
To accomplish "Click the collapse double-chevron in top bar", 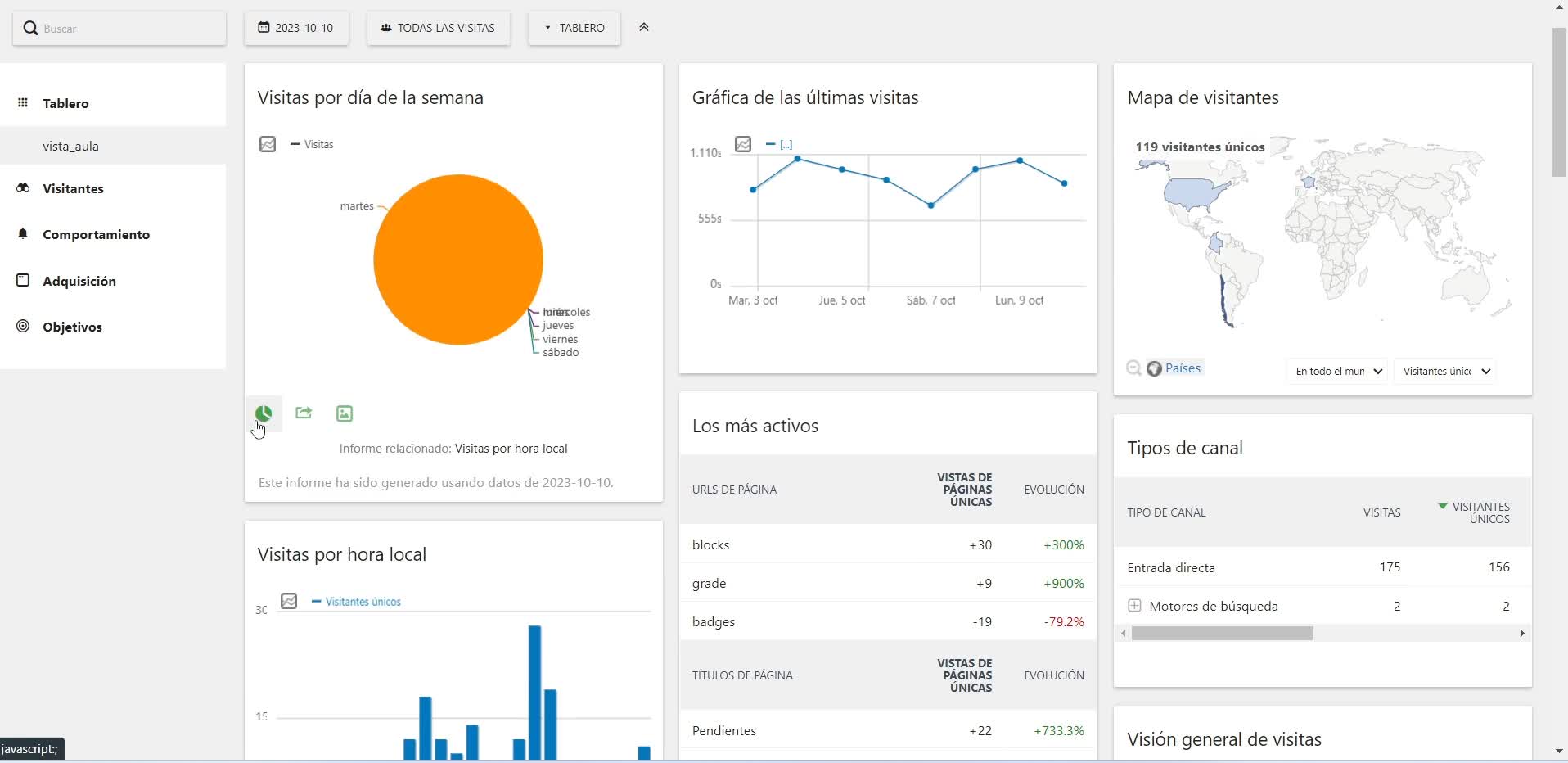I will tap(644, 28).
